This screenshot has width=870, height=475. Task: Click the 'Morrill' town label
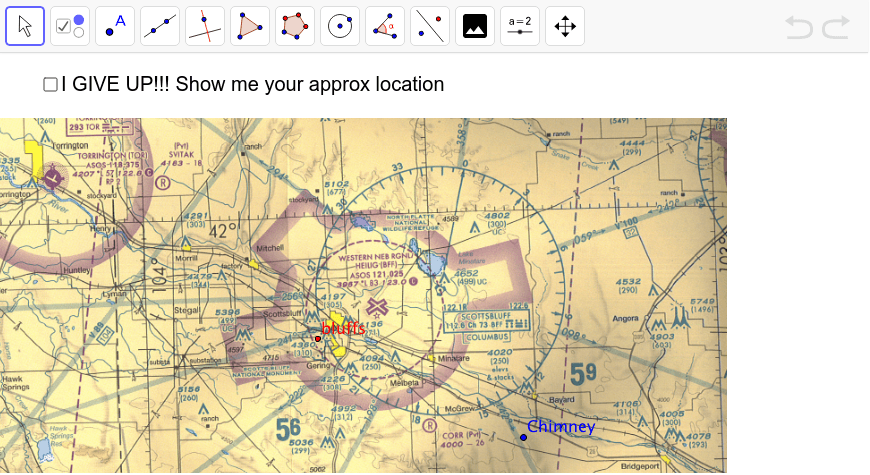pyautogui.click(x=186, y=258)
